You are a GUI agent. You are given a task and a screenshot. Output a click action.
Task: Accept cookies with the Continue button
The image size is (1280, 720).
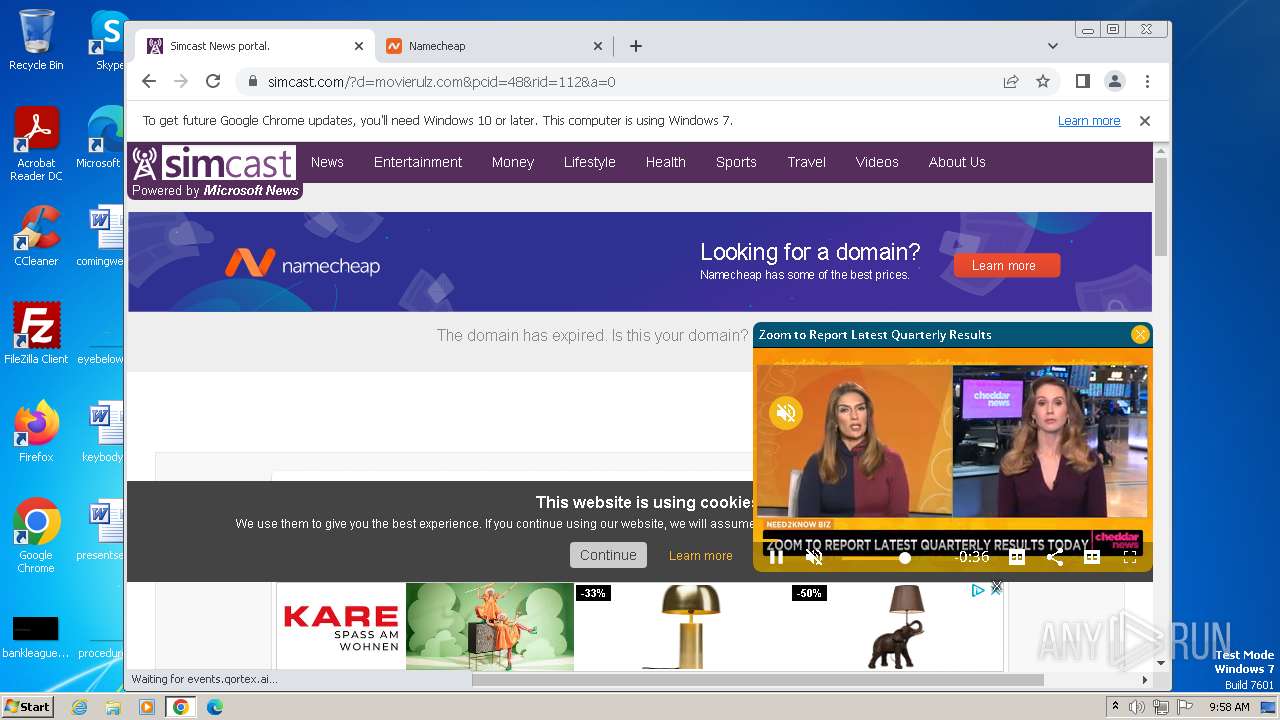(608, 555)
